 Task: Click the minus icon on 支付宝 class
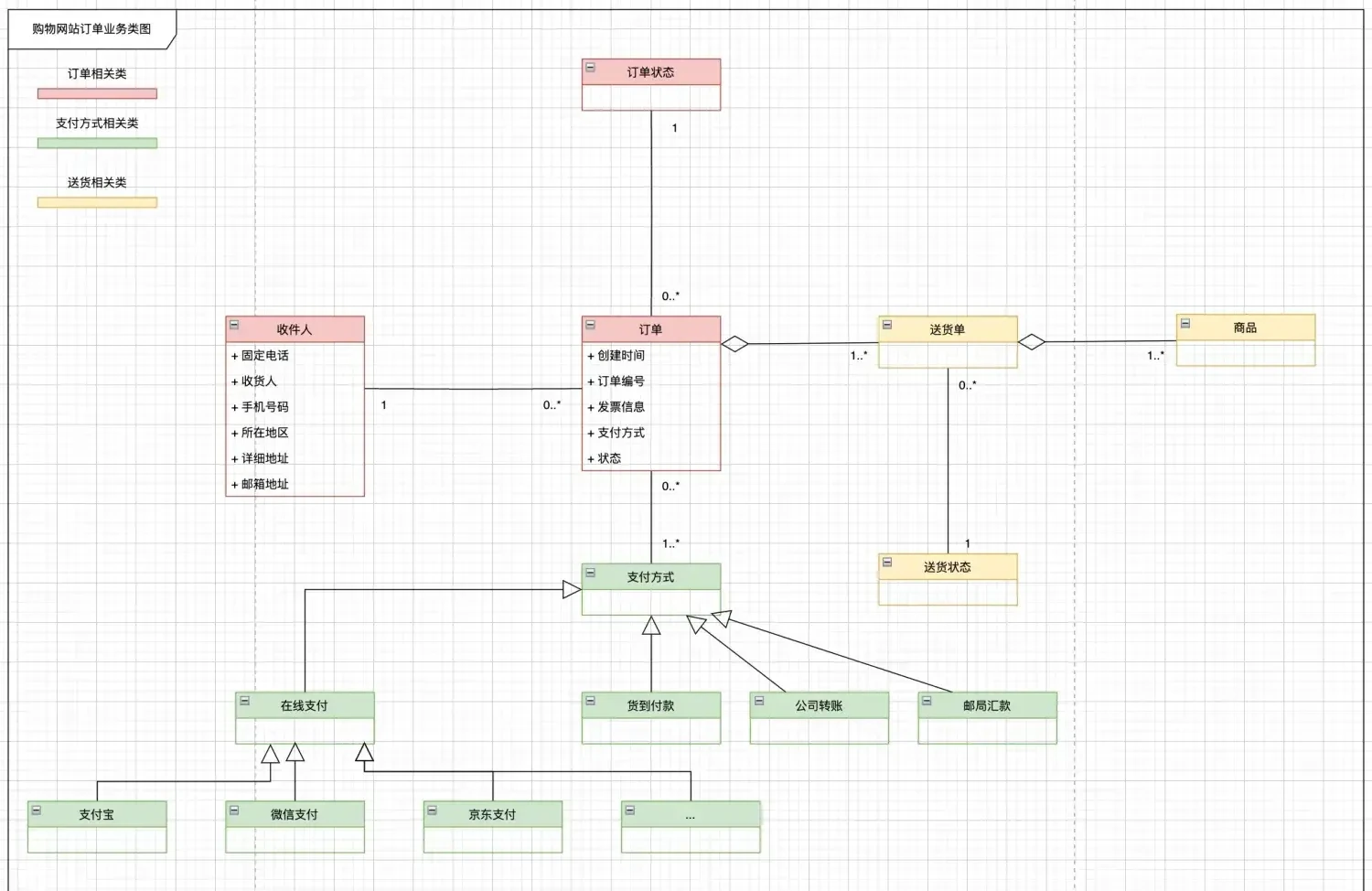[37, 810]
